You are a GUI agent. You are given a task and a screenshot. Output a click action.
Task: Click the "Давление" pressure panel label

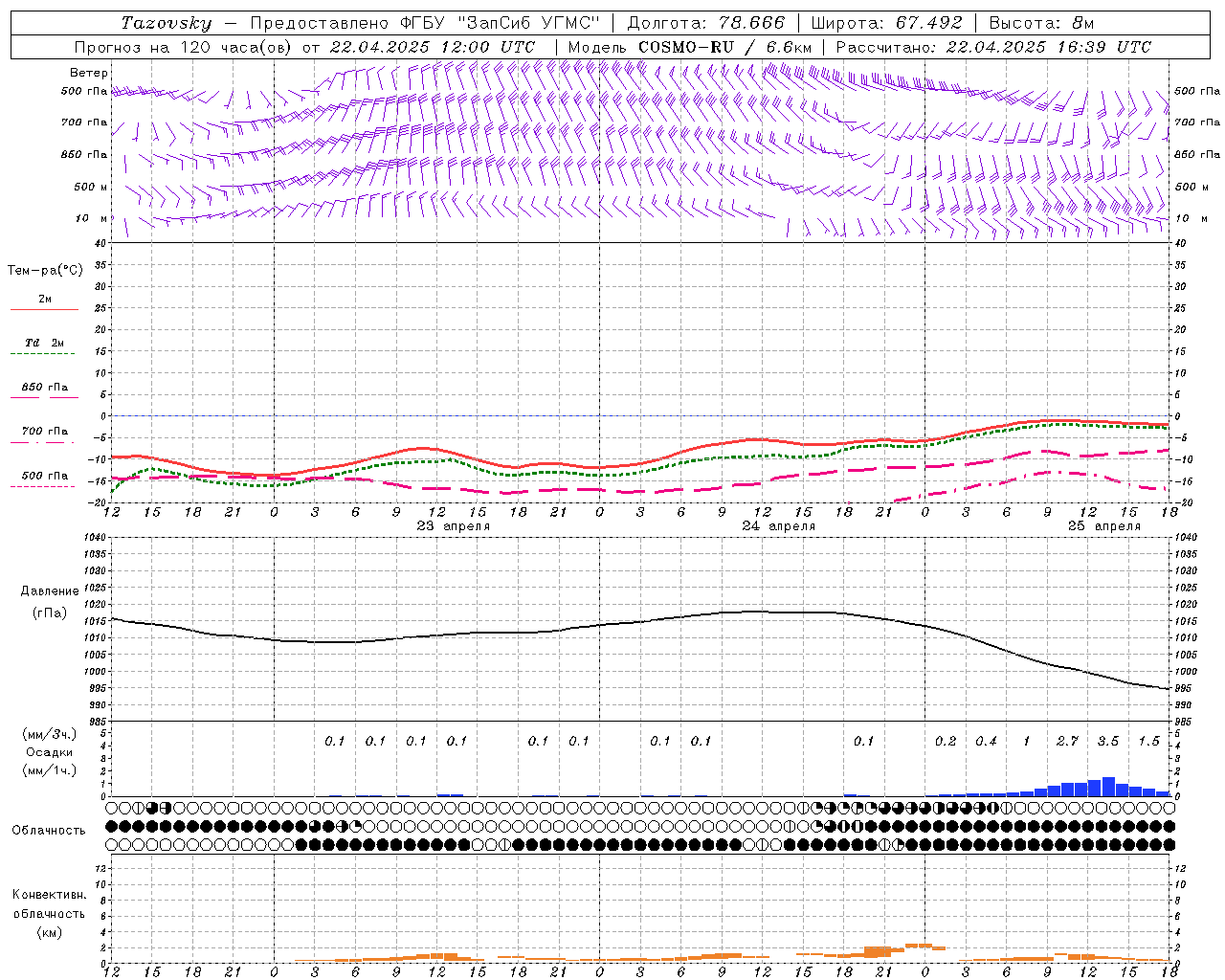point(50,591)
